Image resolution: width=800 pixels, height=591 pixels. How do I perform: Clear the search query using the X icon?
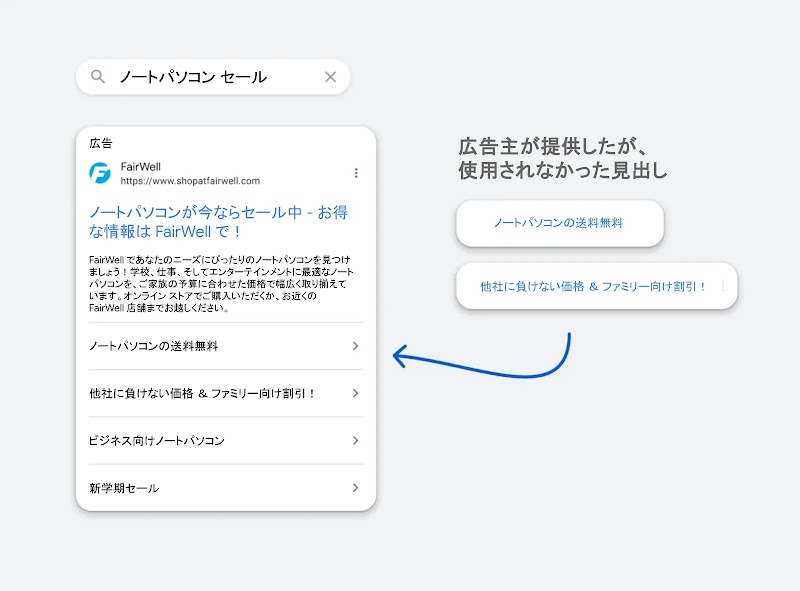[x=330, y=76]
